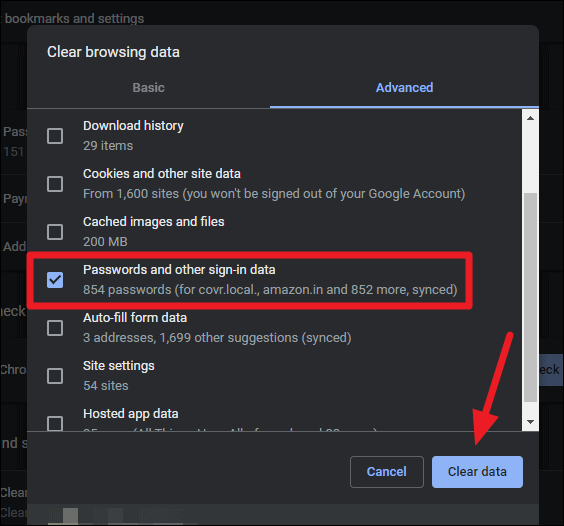564x526 pixels.
Task: Click the dialog list scrollbar thumb
Action: pyautogui.click(x=531, y=298)
